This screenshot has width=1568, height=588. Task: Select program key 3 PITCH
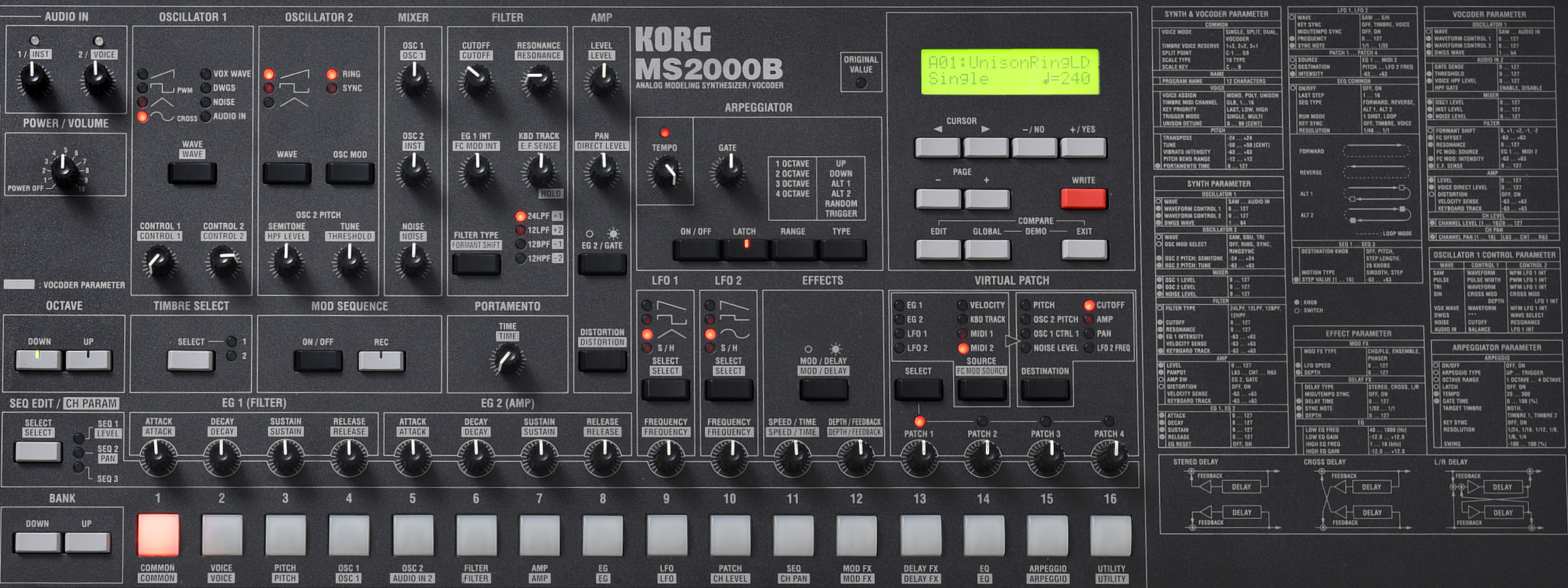pyautogui.click(x=285, y=535)
